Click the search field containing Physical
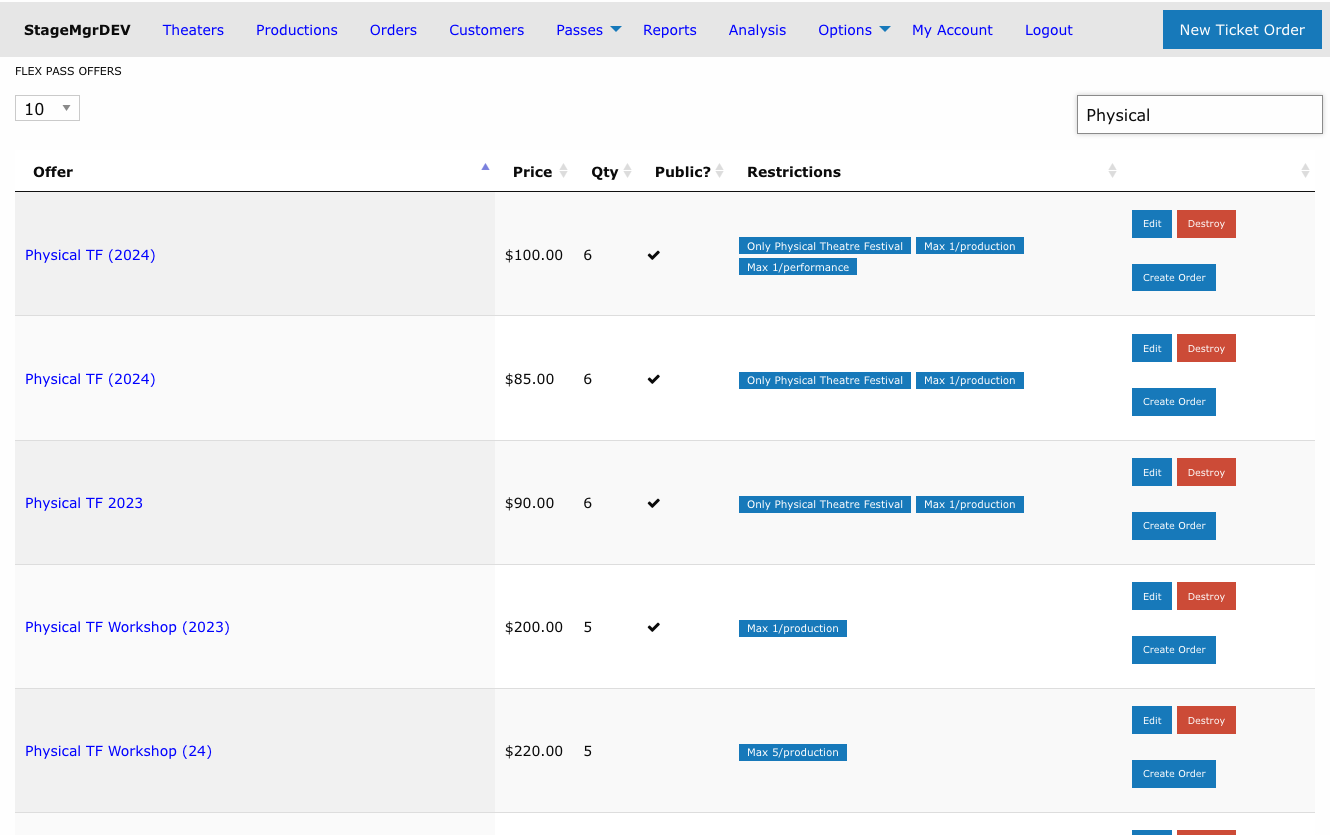This screenshot has height=835, width=1330. coord(1199,115)
